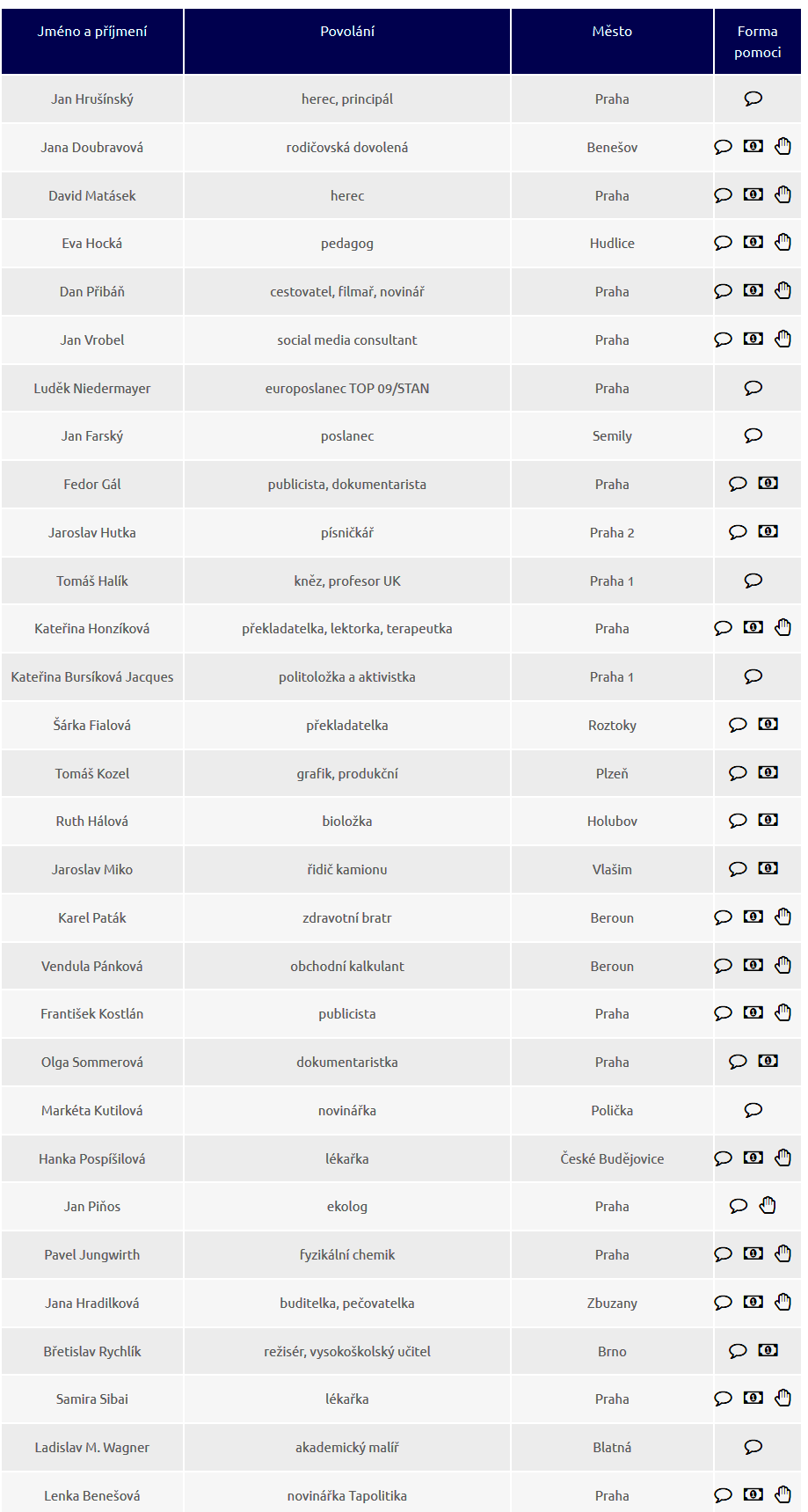The height and width of the screenshot is (1512, 808).
Task: Click the hand icon in Samira Sibai's row
Action: 783,1398
